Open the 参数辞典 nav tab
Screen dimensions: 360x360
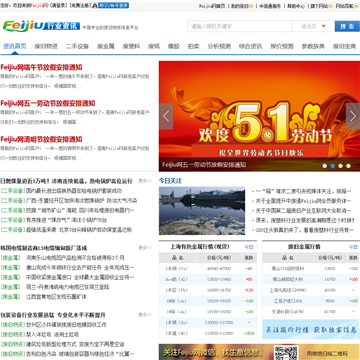click(313, 46)
